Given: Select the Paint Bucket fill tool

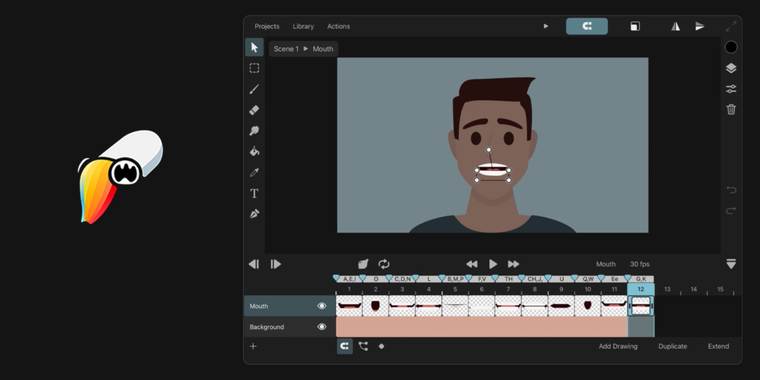Looking at the screenshot, I should pos(254,152).
